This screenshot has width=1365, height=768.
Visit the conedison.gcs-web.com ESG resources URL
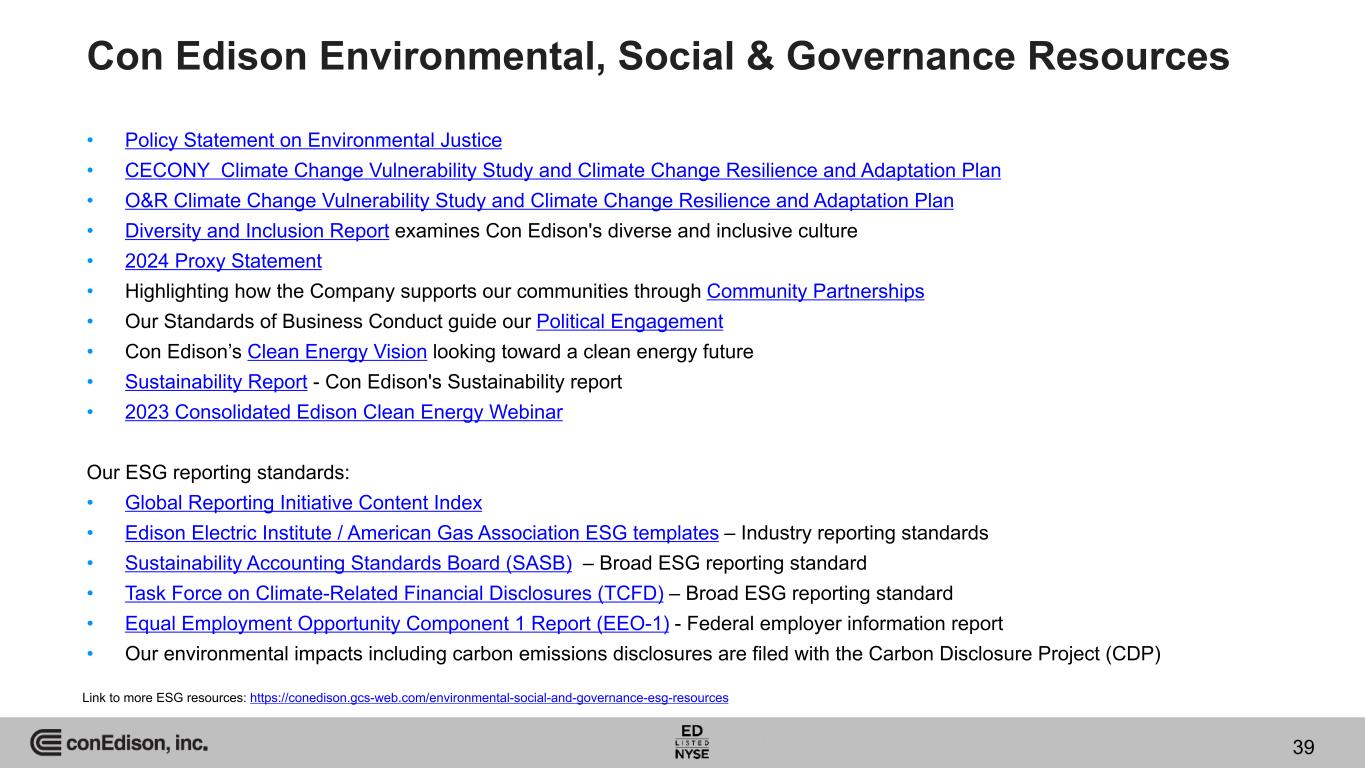tap(489, 698)
